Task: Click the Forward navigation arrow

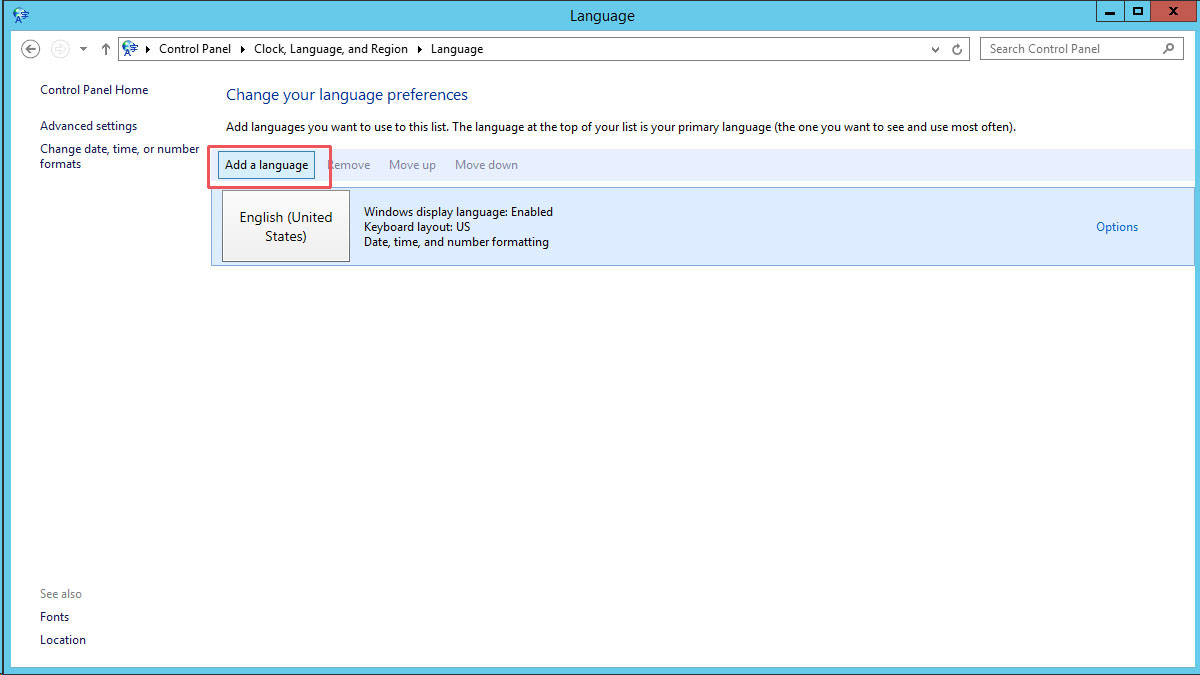Action: pos(59,49)
